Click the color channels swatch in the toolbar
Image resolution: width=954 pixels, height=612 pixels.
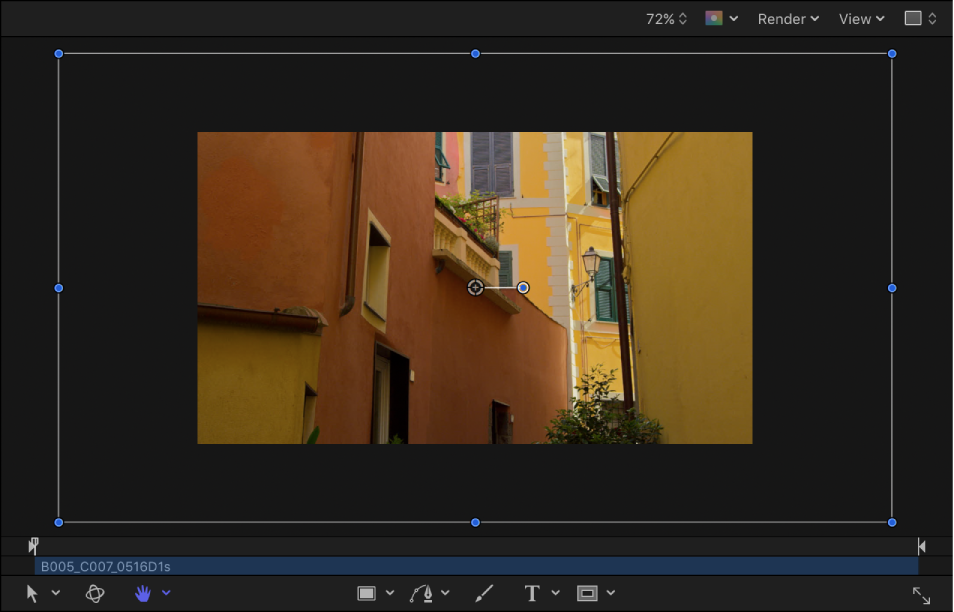pyautogui.click(x=714, y=18)
